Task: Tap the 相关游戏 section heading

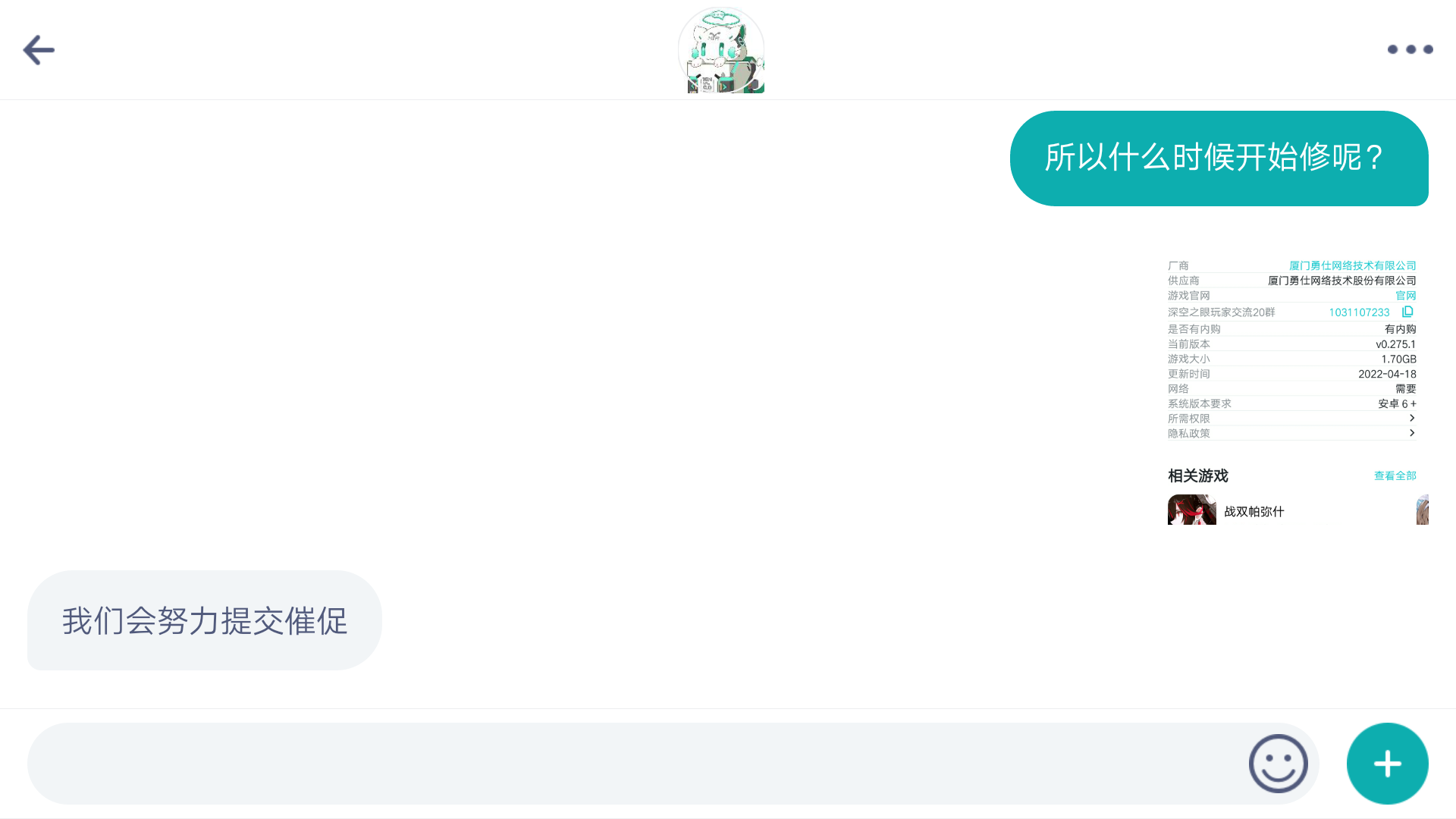Action: point(1197,475)
